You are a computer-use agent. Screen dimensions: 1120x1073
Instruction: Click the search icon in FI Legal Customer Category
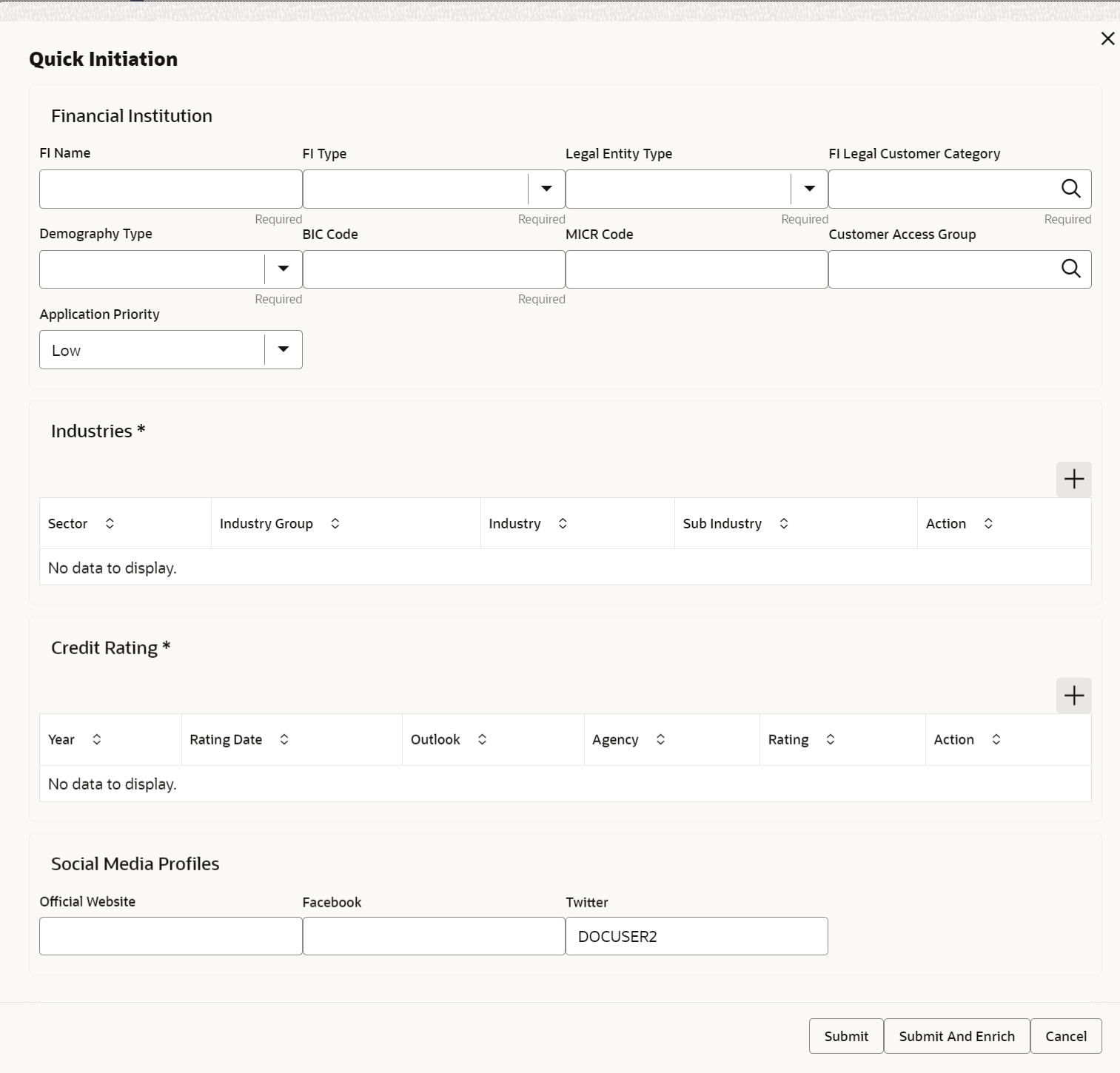point(1070,189)
